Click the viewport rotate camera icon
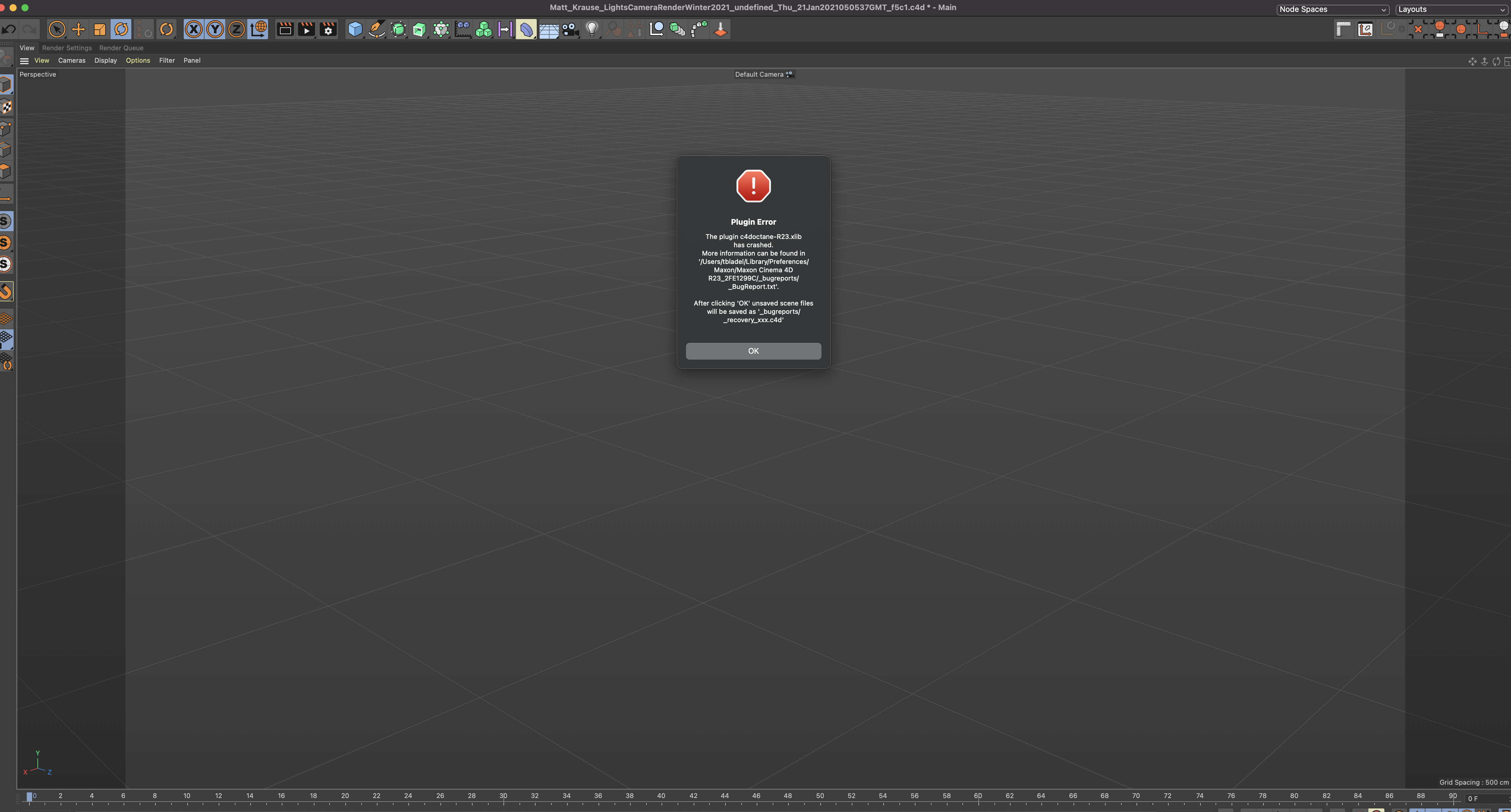Image resolution: width=1511 pixels, height=812 pixels. click(x=1496, y=62)
